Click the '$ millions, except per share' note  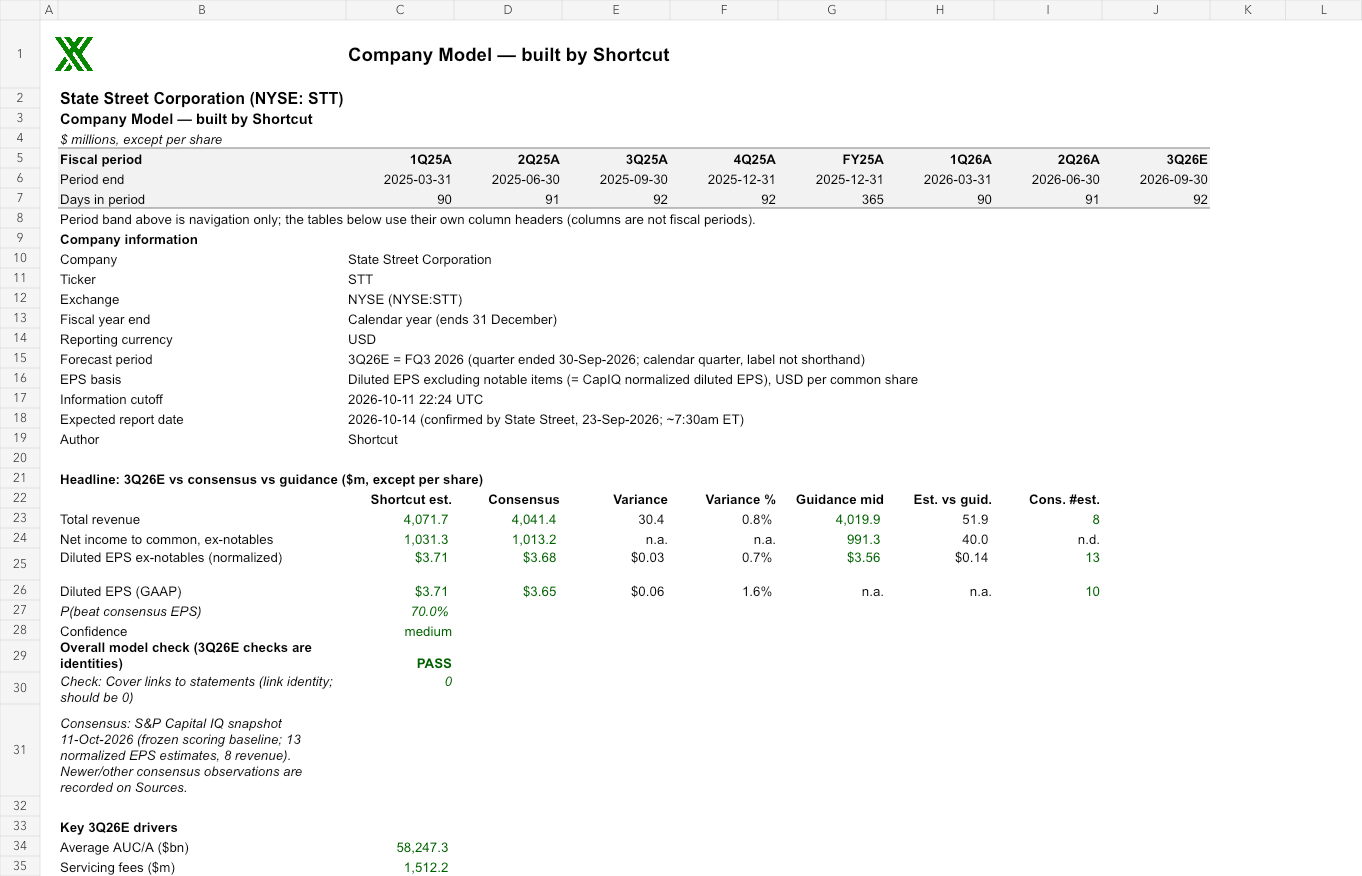(x=141, y=139)
